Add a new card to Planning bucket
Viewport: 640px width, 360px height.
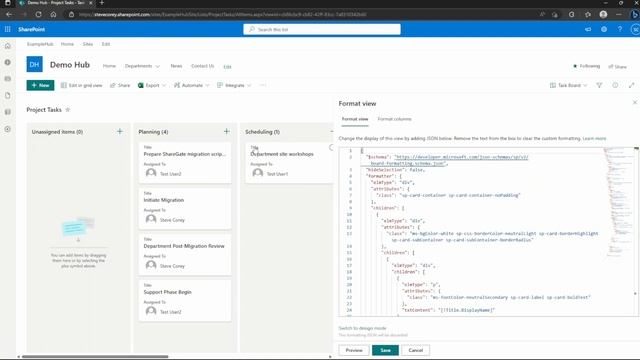pyautogui.click(x=227, y=131)
